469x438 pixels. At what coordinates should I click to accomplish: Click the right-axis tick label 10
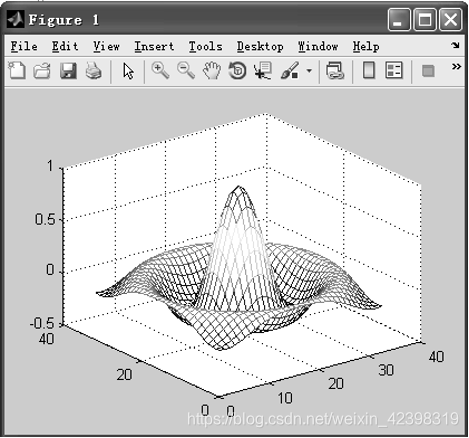point(285,398)
